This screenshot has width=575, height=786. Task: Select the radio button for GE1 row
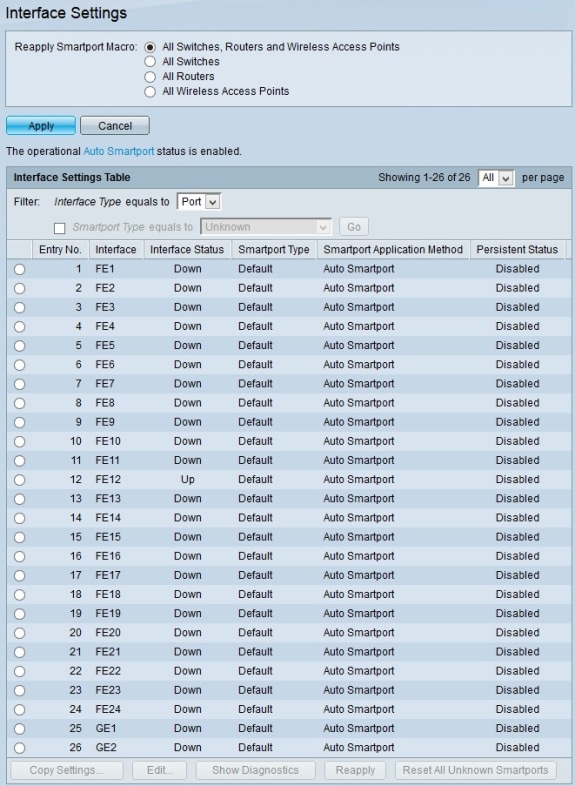click(20, 729)
